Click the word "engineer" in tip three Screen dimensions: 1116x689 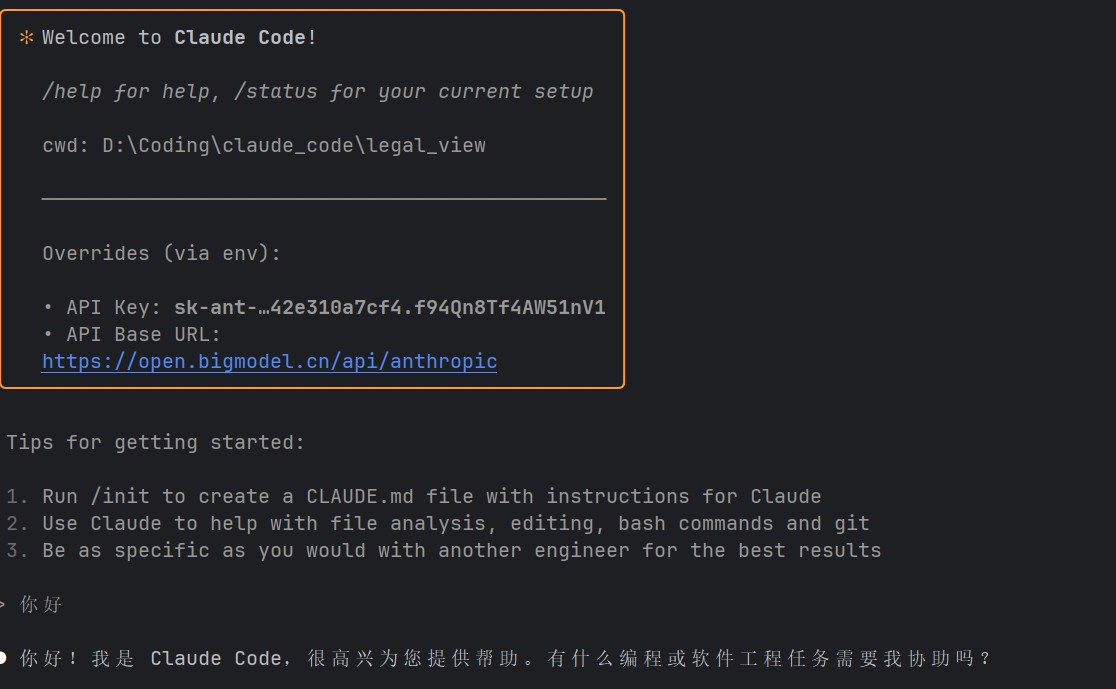point(581,551)
